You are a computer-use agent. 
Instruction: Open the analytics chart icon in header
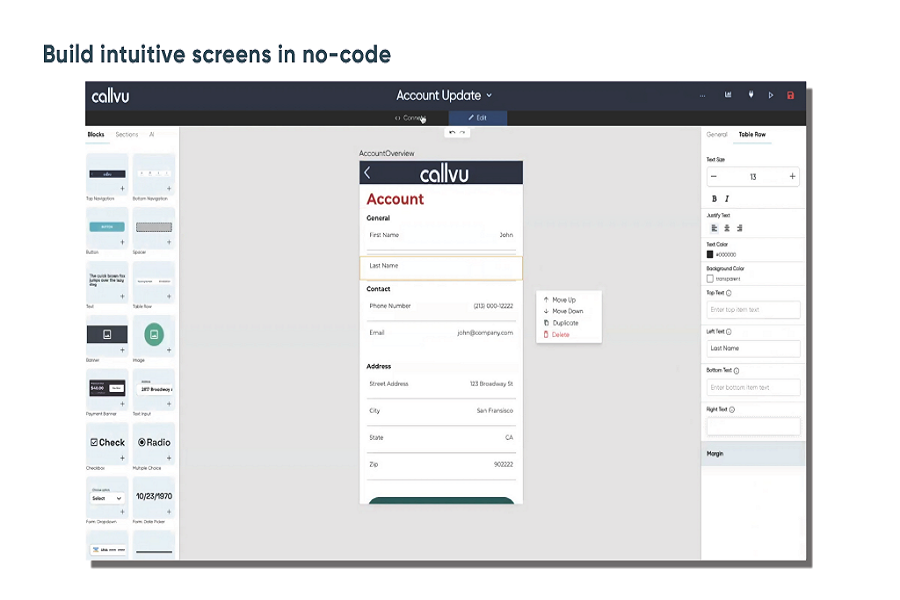pos(728,95)
